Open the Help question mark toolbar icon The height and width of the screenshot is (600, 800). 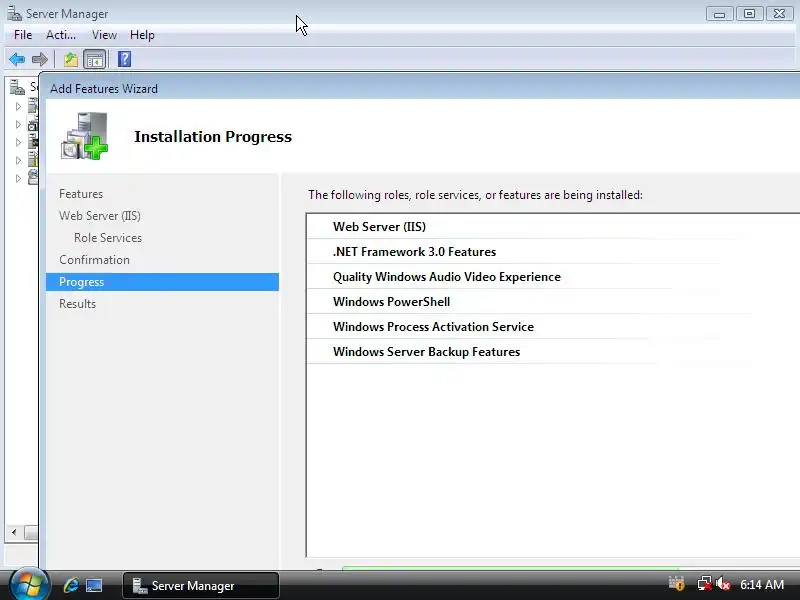pos(124,59)
